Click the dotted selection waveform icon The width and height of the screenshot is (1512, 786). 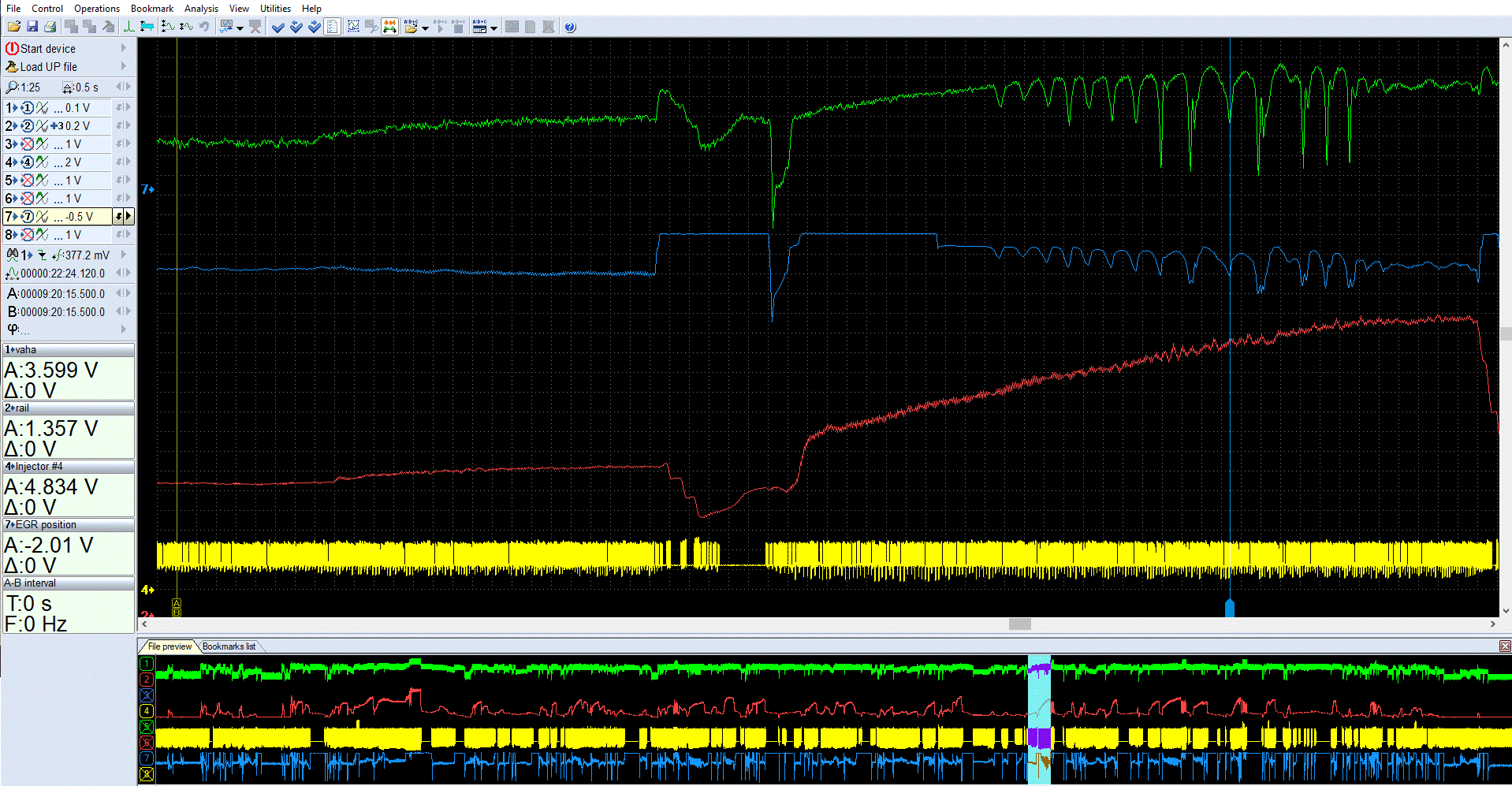coord(353,27)
